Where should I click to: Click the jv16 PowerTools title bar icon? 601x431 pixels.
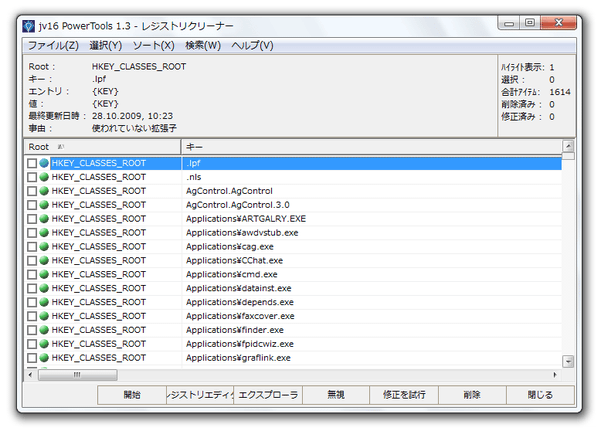[x=28, y=26]
